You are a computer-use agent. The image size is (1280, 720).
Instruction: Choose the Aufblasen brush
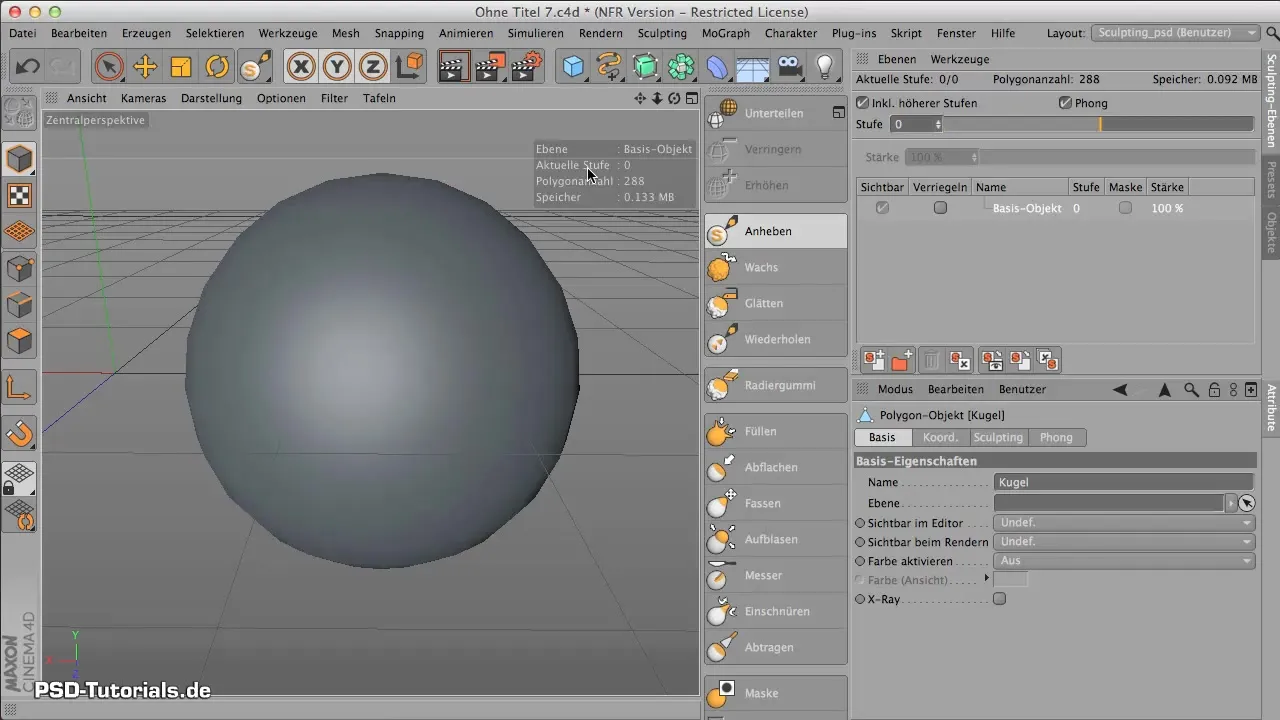775,539
